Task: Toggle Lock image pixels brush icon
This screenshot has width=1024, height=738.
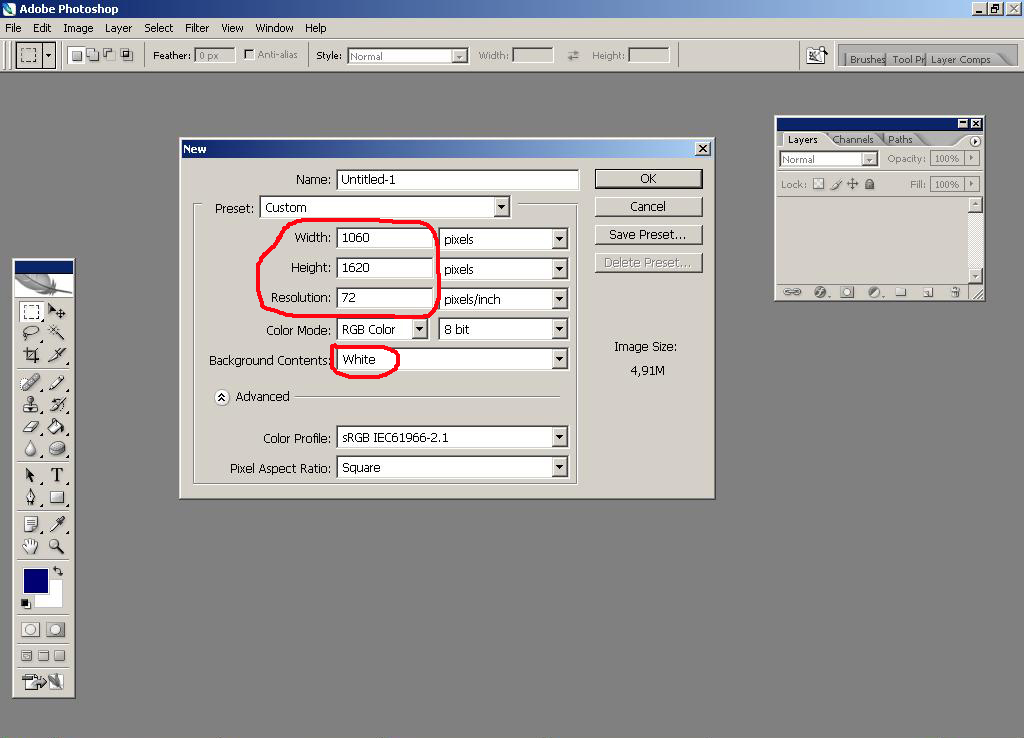Action: pos(836,184)
